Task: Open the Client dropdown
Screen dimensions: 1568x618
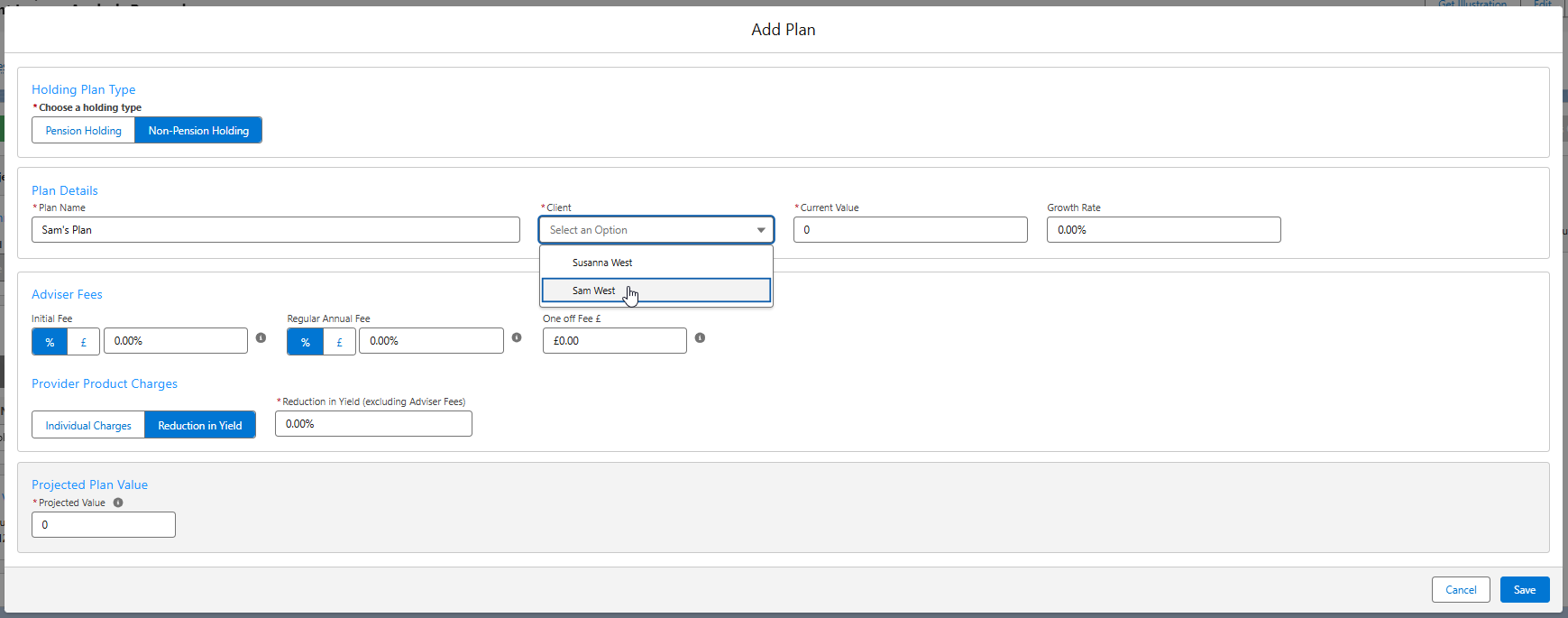Action: (x=656, y=230)
